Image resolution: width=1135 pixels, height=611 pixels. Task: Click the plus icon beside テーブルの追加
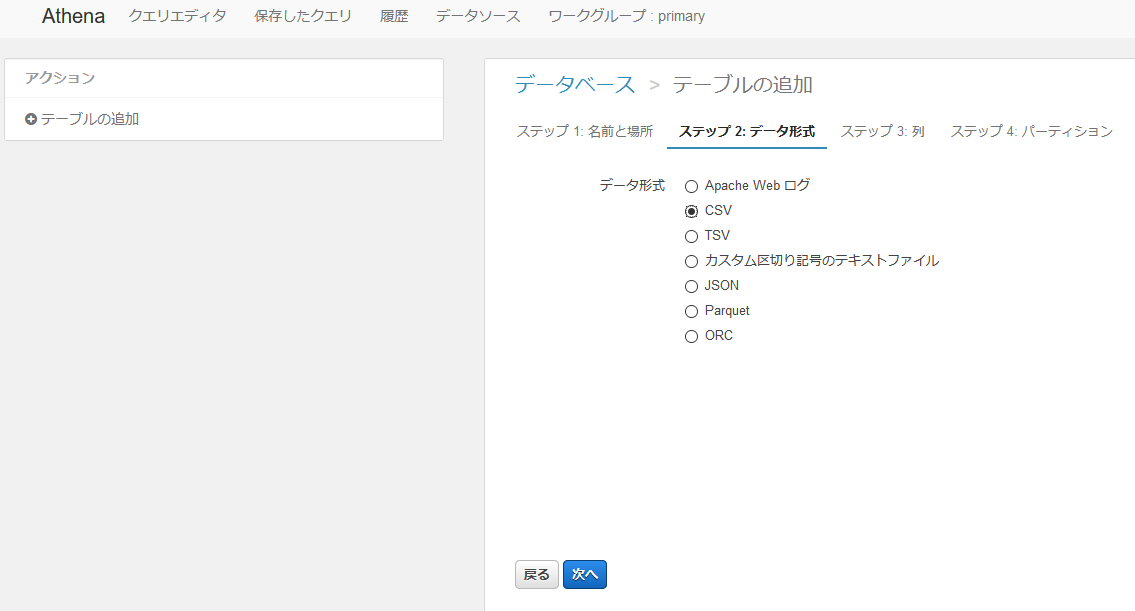coord(31,119)
